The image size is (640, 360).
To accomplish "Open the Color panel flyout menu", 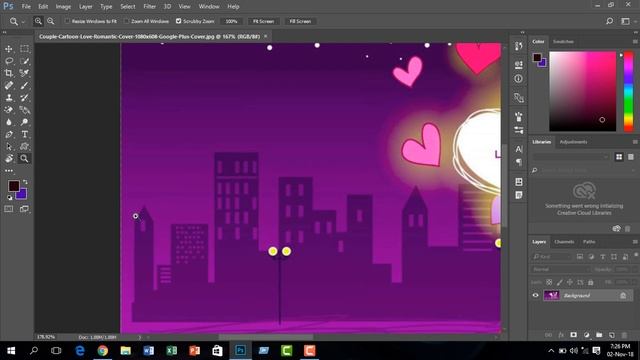I will click(x=635, y=42).
